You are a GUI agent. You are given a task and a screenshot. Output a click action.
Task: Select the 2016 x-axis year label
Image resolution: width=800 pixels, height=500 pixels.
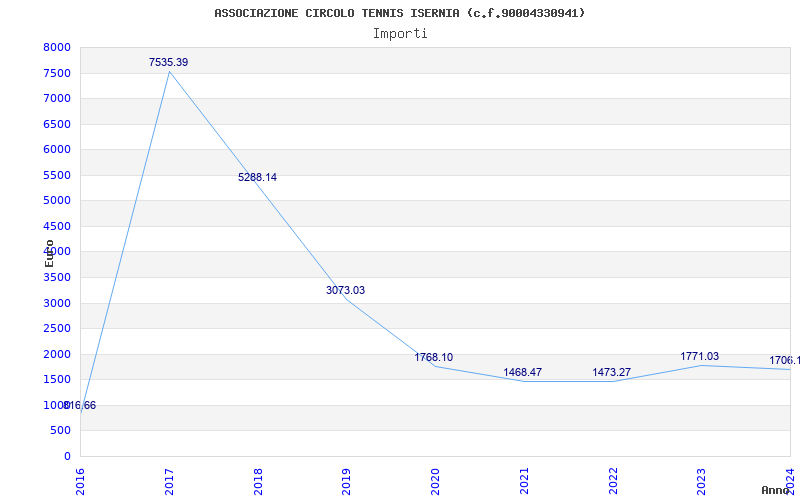[80, 482]
